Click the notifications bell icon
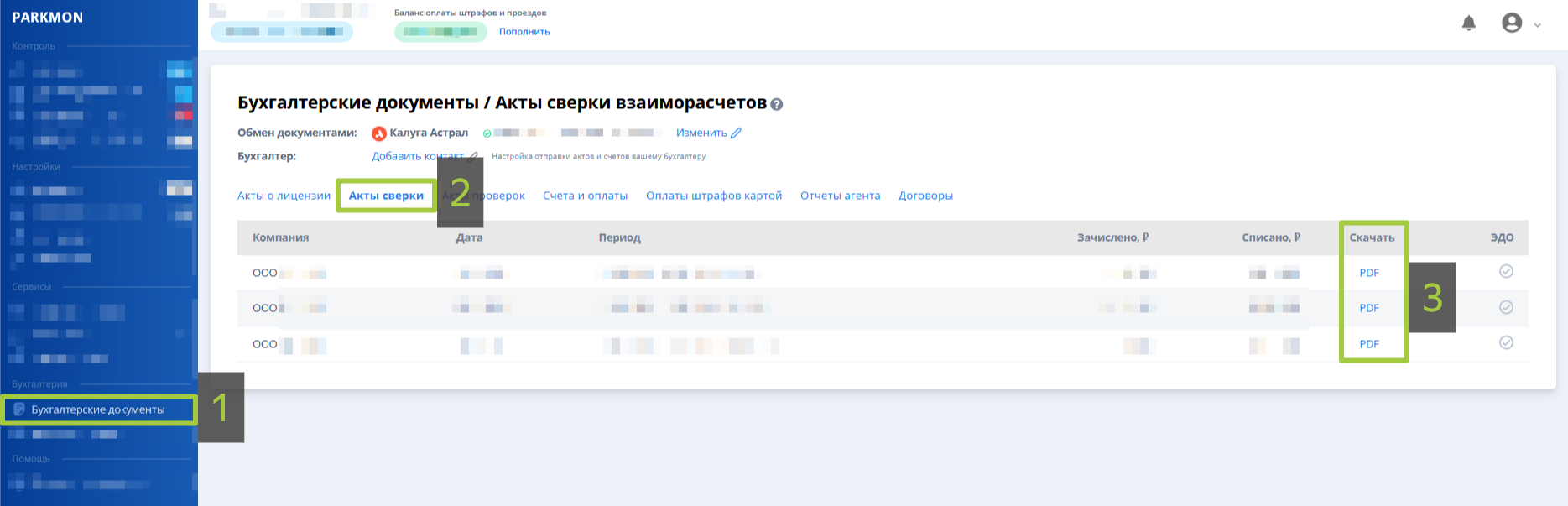This screenshot has width=1568, height=506. point(1468,23)
